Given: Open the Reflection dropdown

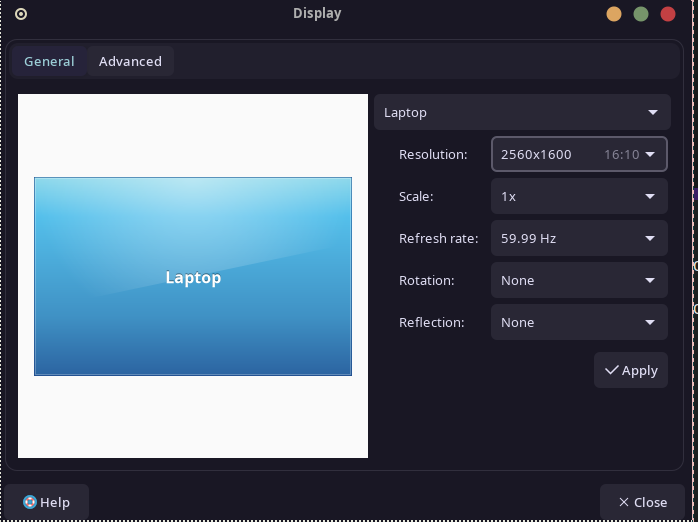Looking at the screenshot, I should pyautogui.click(x=579, y=322).
